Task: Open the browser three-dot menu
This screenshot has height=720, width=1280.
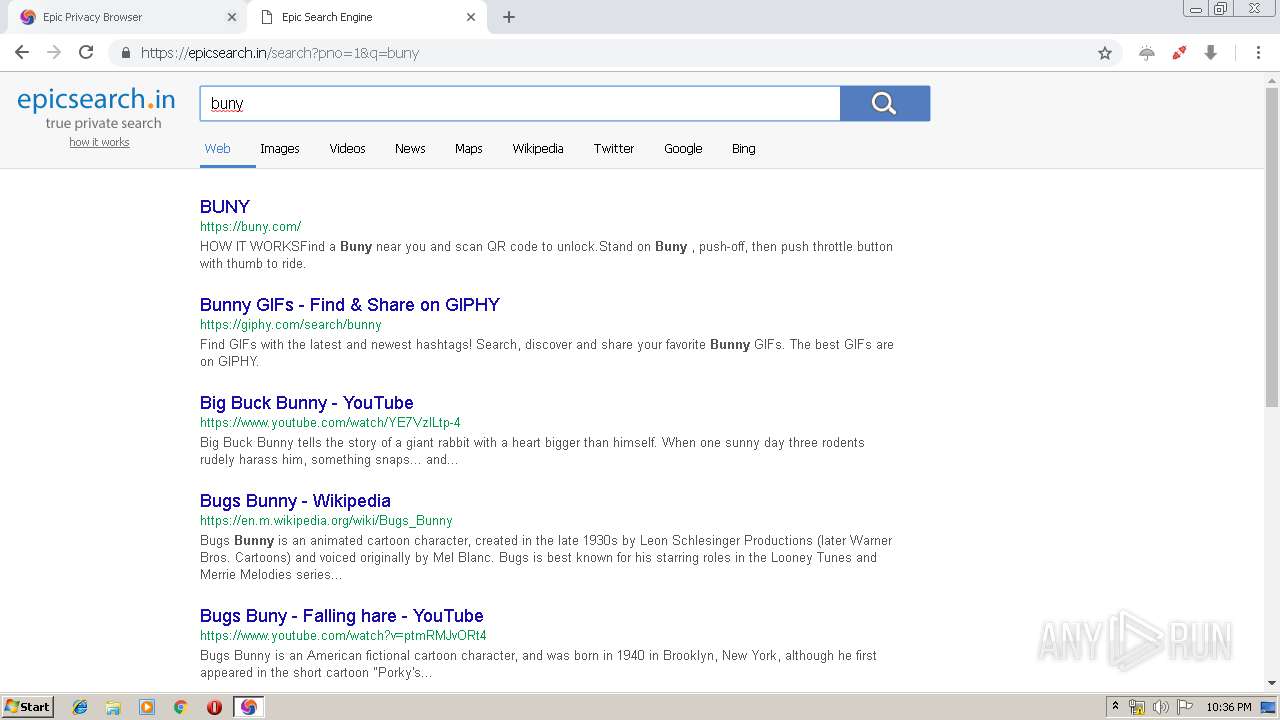Action: [x=1259, y=53]
